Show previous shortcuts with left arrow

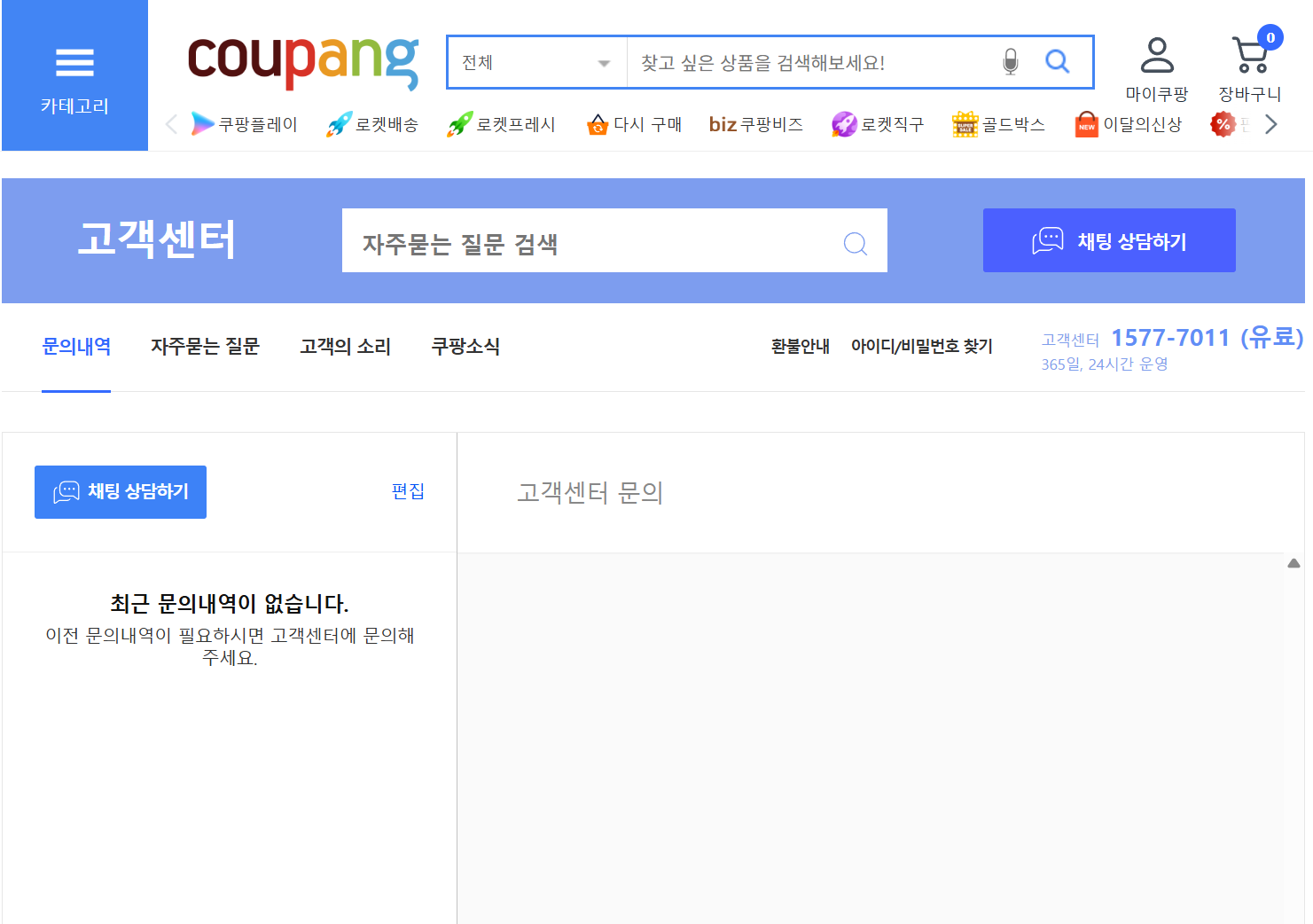172,124
